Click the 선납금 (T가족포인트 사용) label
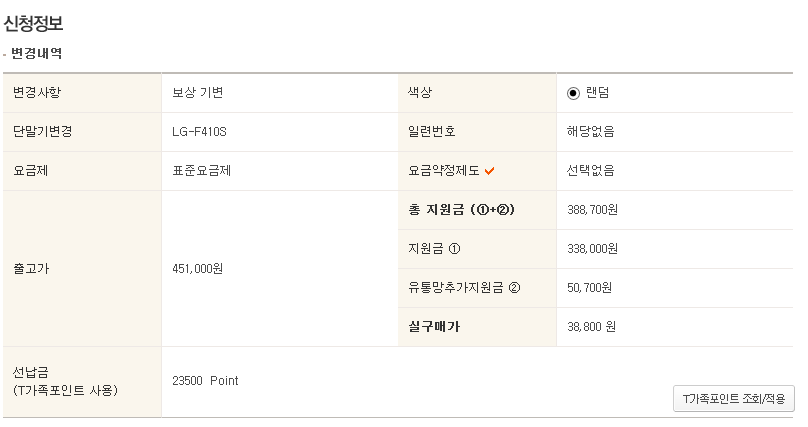808x427 pixels. 66,381
